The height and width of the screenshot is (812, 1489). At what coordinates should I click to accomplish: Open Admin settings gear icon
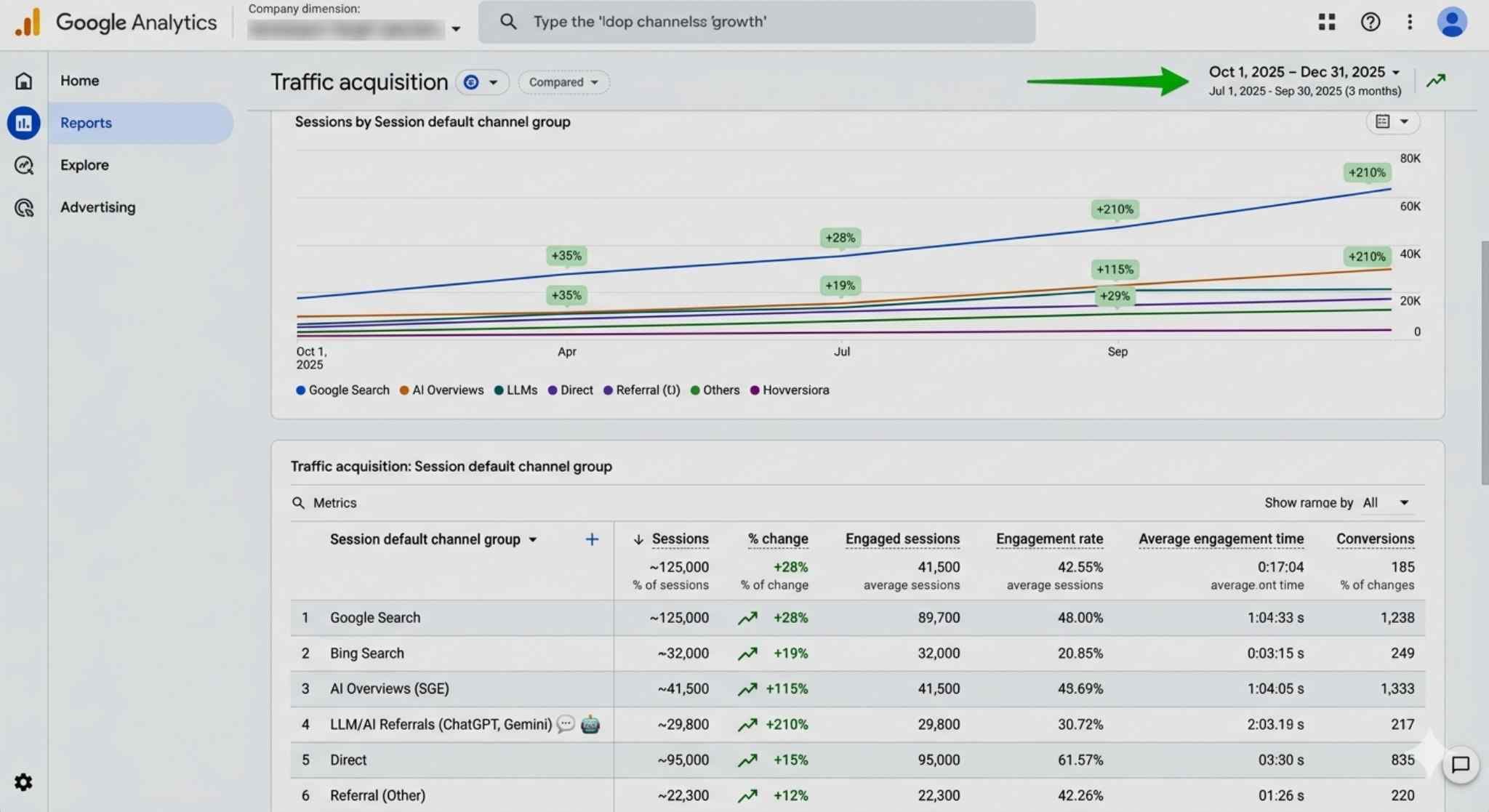pos(23,782)
